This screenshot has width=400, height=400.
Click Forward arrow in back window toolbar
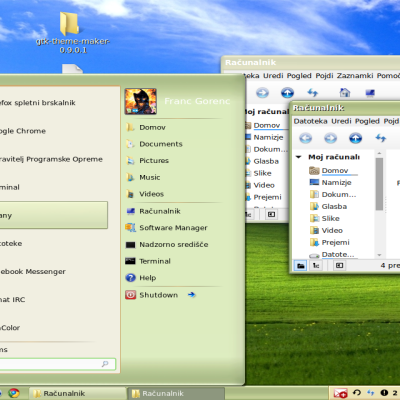(x=262, y=93)
